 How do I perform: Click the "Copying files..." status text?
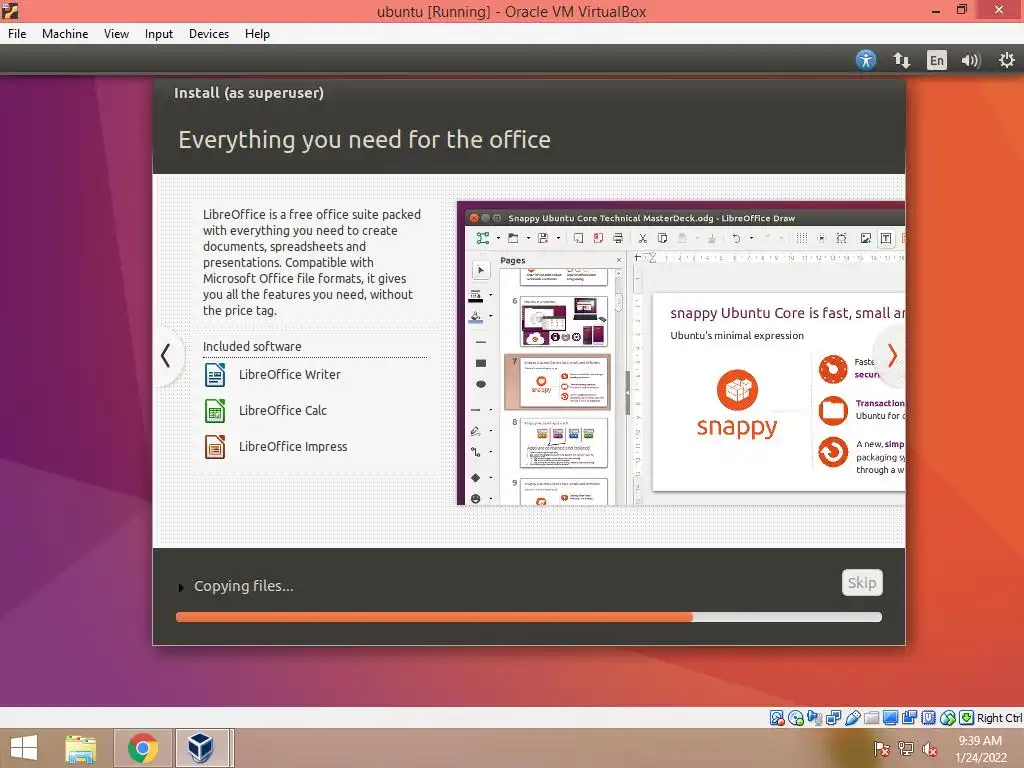[244, 586]
